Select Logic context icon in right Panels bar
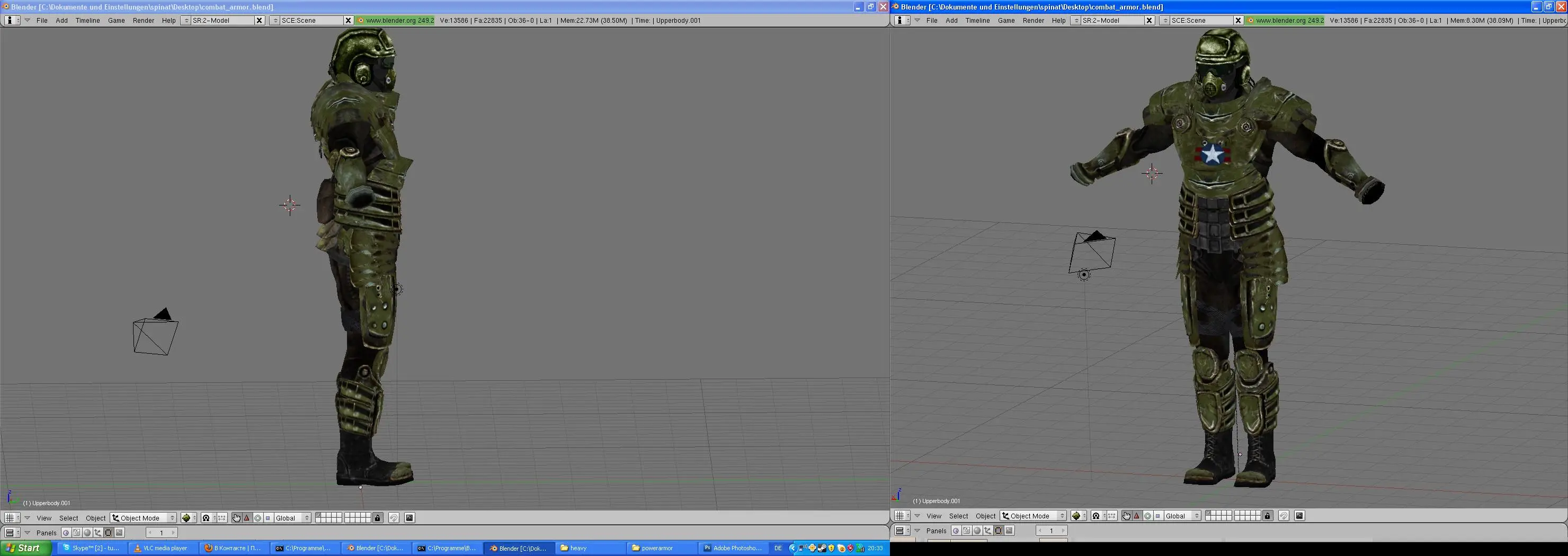Image resolution: width=1568 pixels, height=556 pixels. [956, 531]
